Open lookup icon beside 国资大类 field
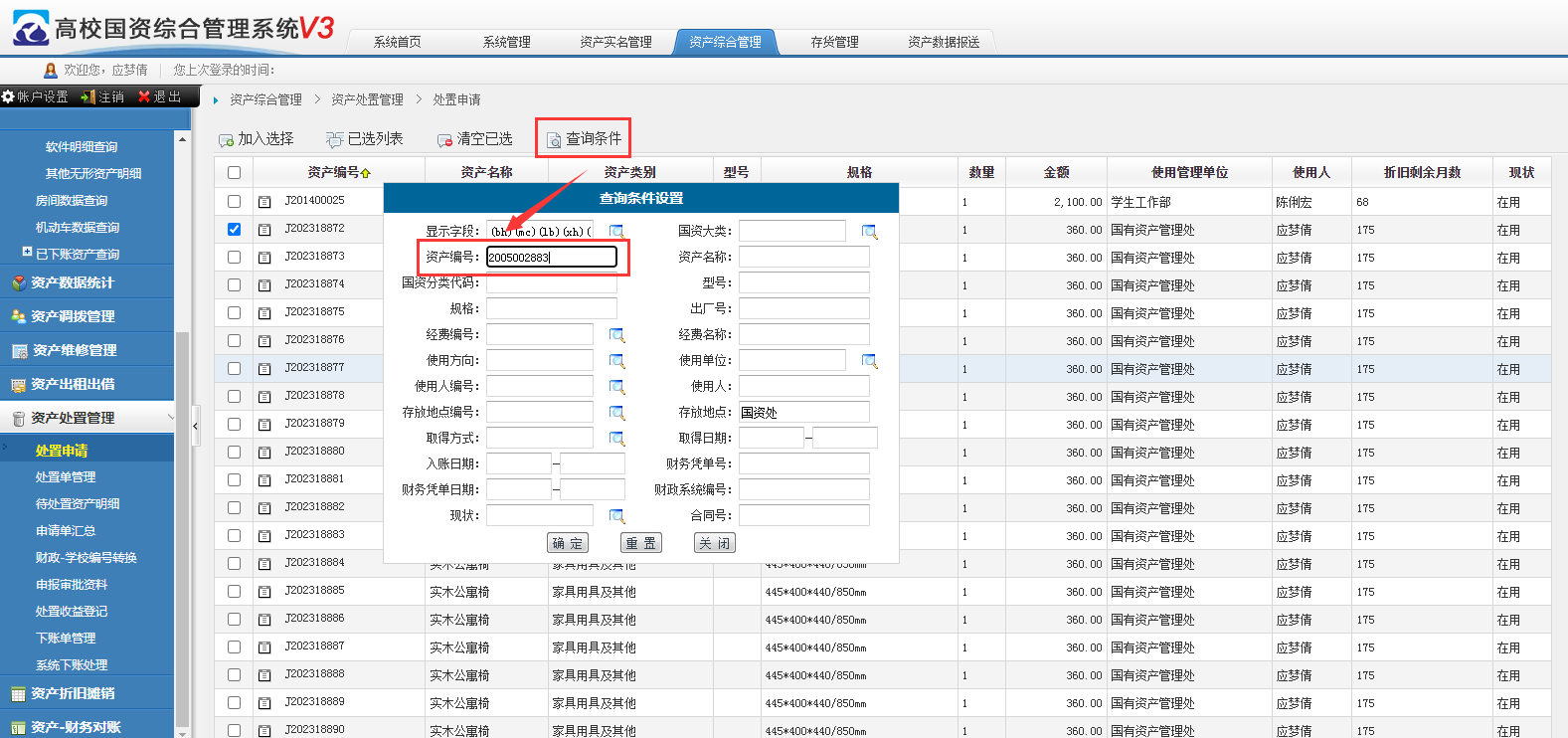Screen dimensions: 1568x738 (869, 232)
